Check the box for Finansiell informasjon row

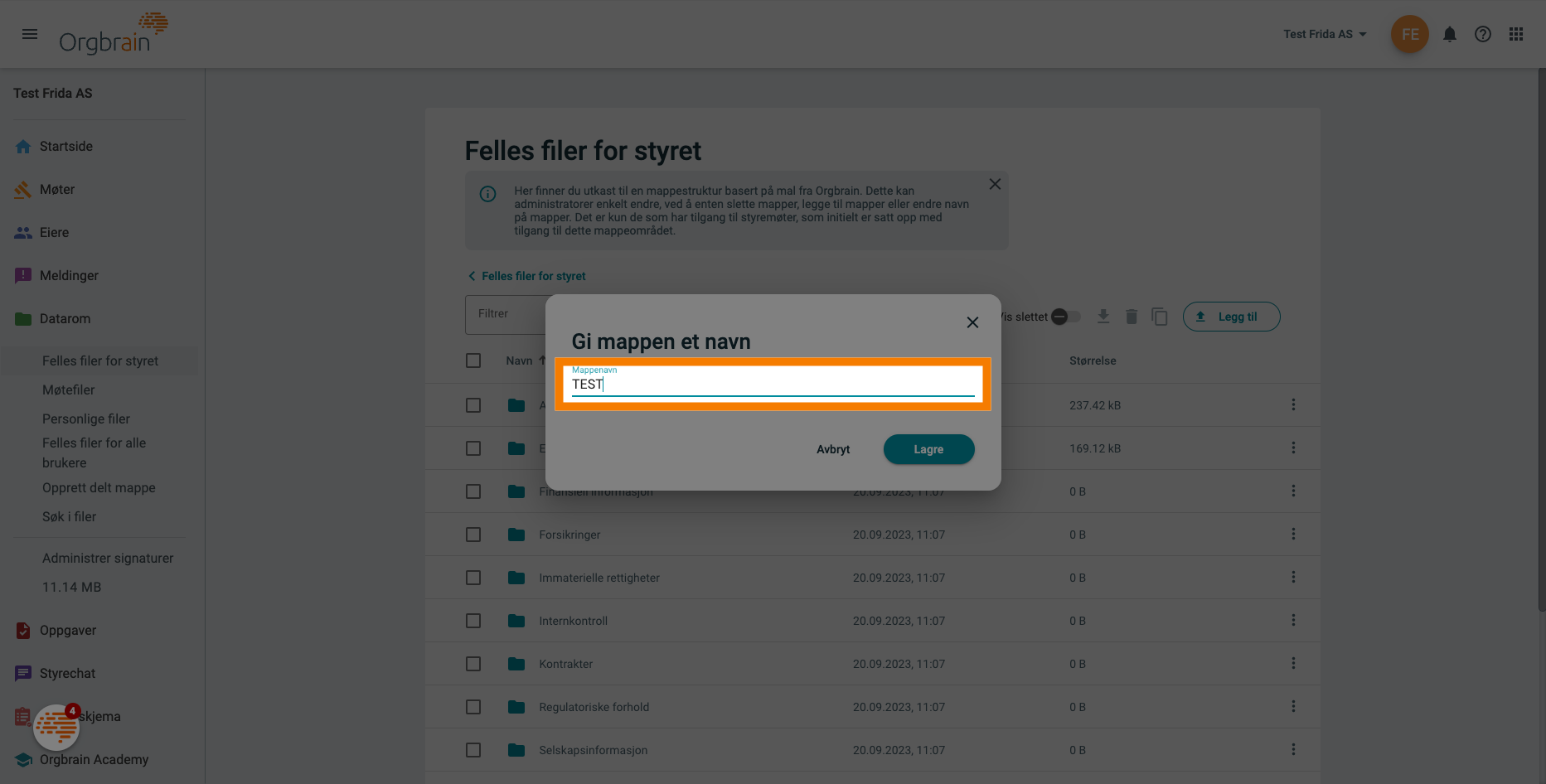[473, 491]
